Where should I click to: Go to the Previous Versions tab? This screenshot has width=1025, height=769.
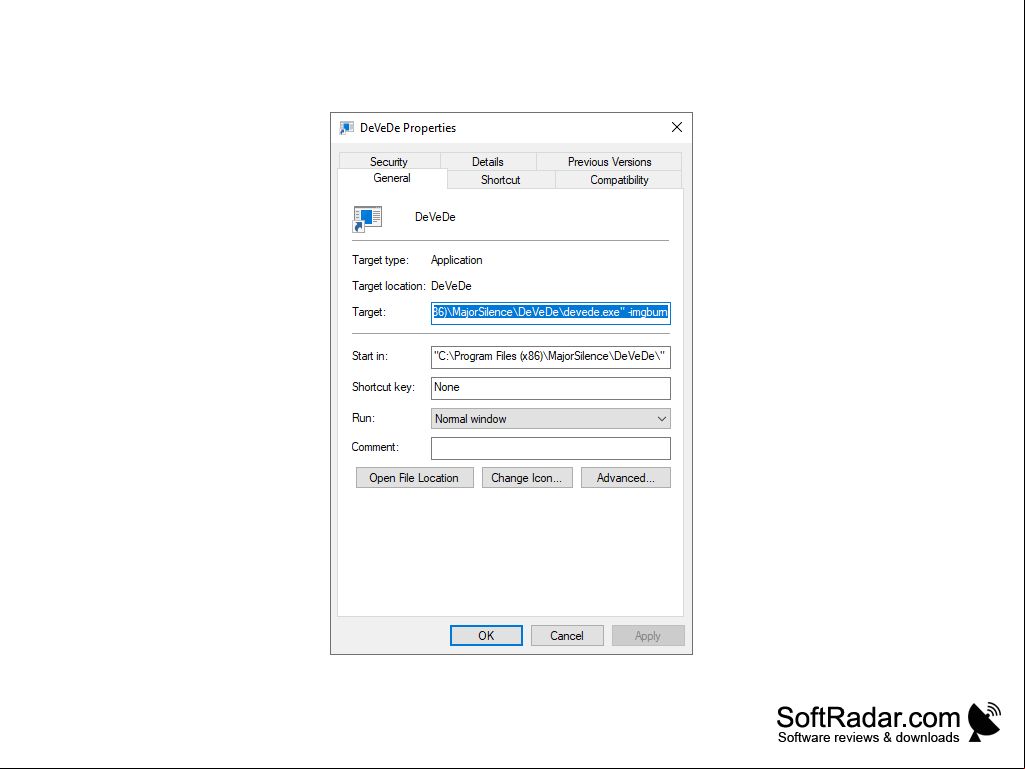[x=609, y=162]
